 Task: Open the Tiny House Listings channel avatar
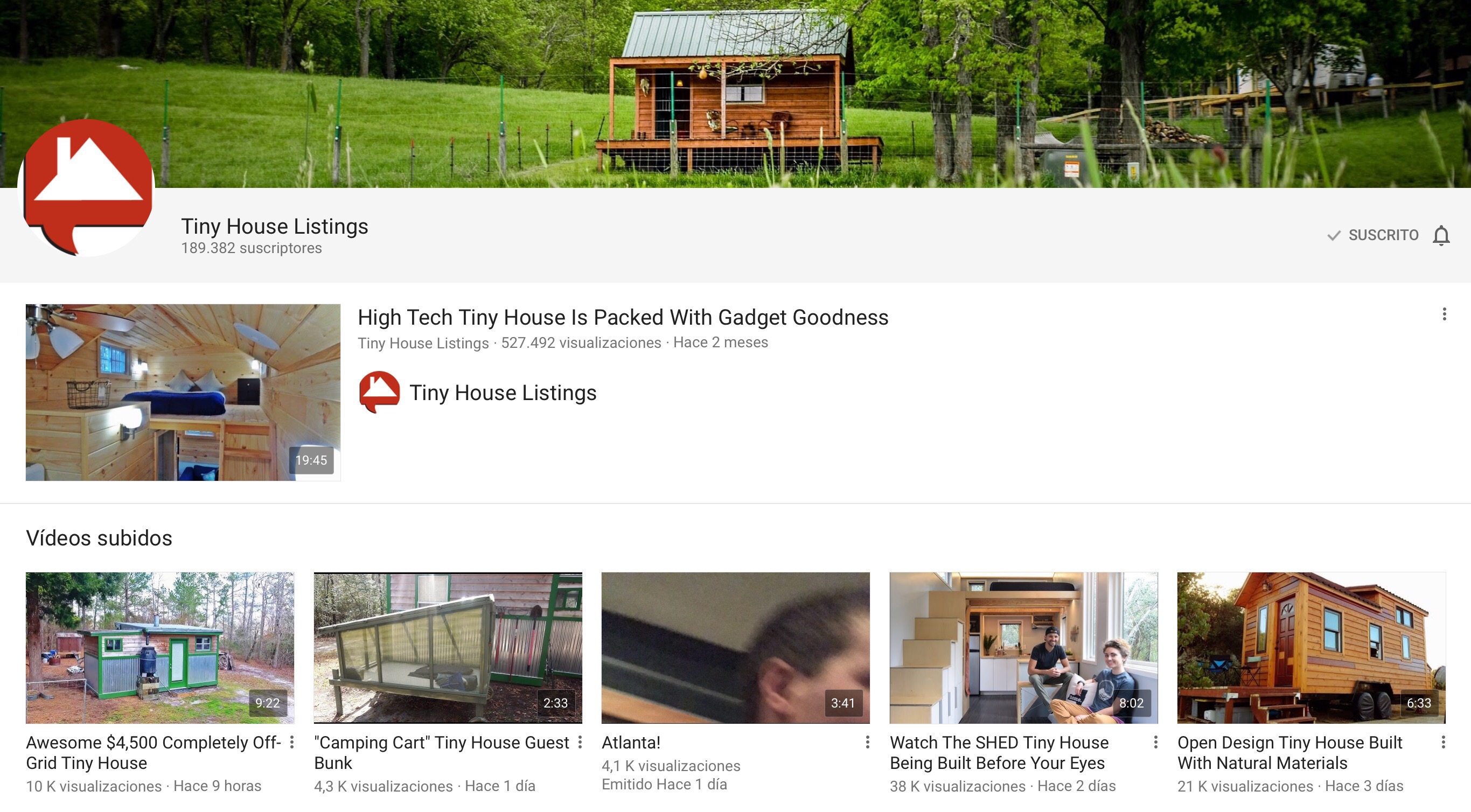[x=86, y=187]
